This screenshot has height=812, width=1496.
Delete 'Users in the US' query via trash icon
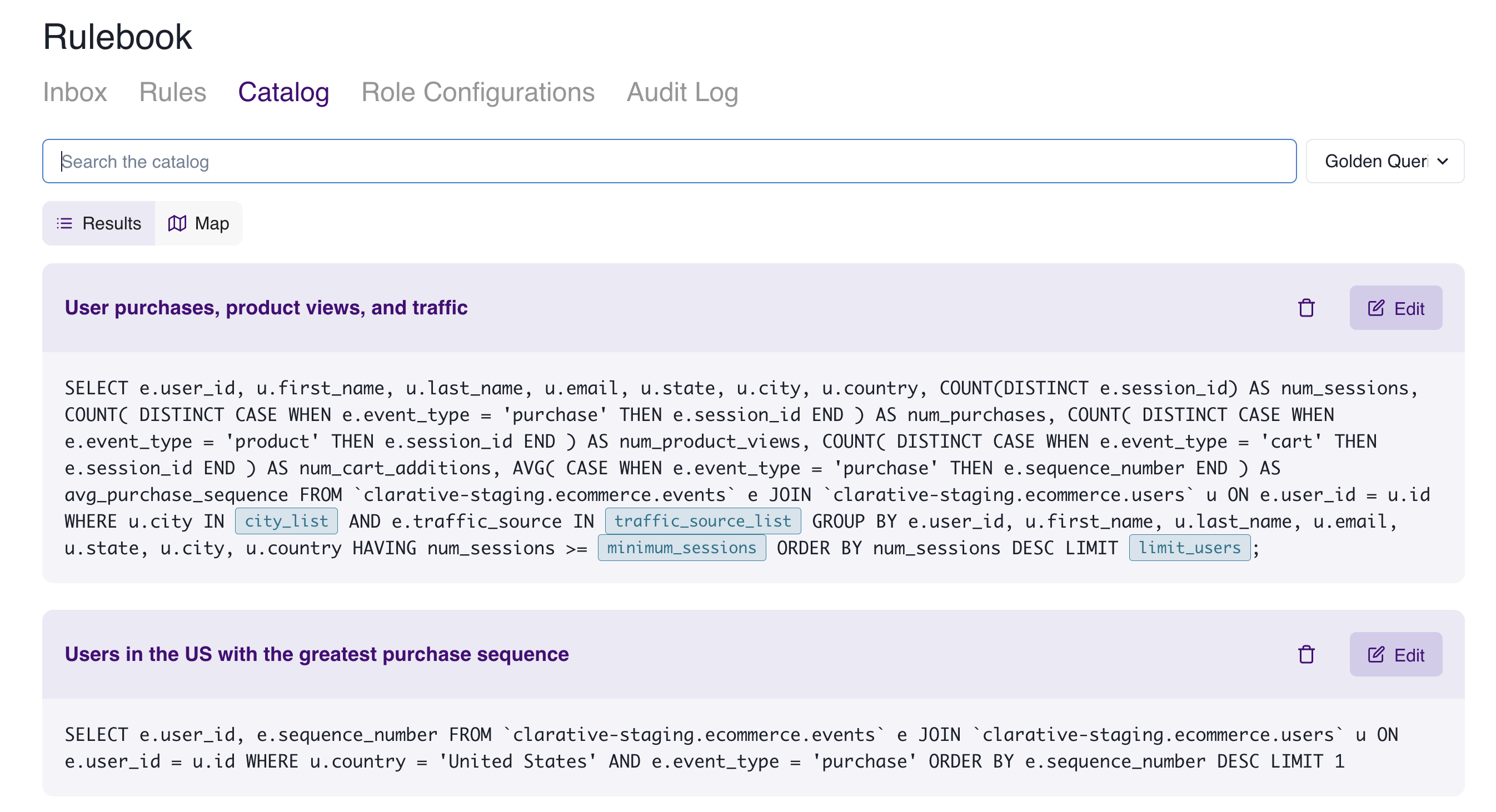[1306, 654]
